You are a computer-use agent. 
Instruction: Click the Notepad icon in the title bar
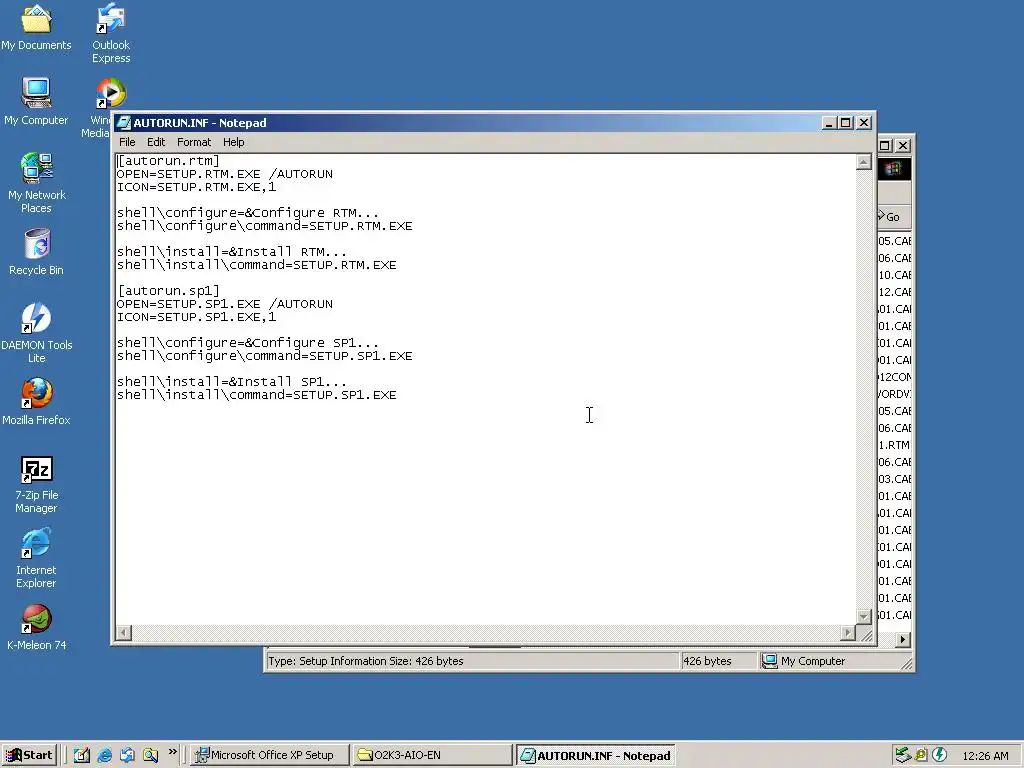[x=123, y=123]
